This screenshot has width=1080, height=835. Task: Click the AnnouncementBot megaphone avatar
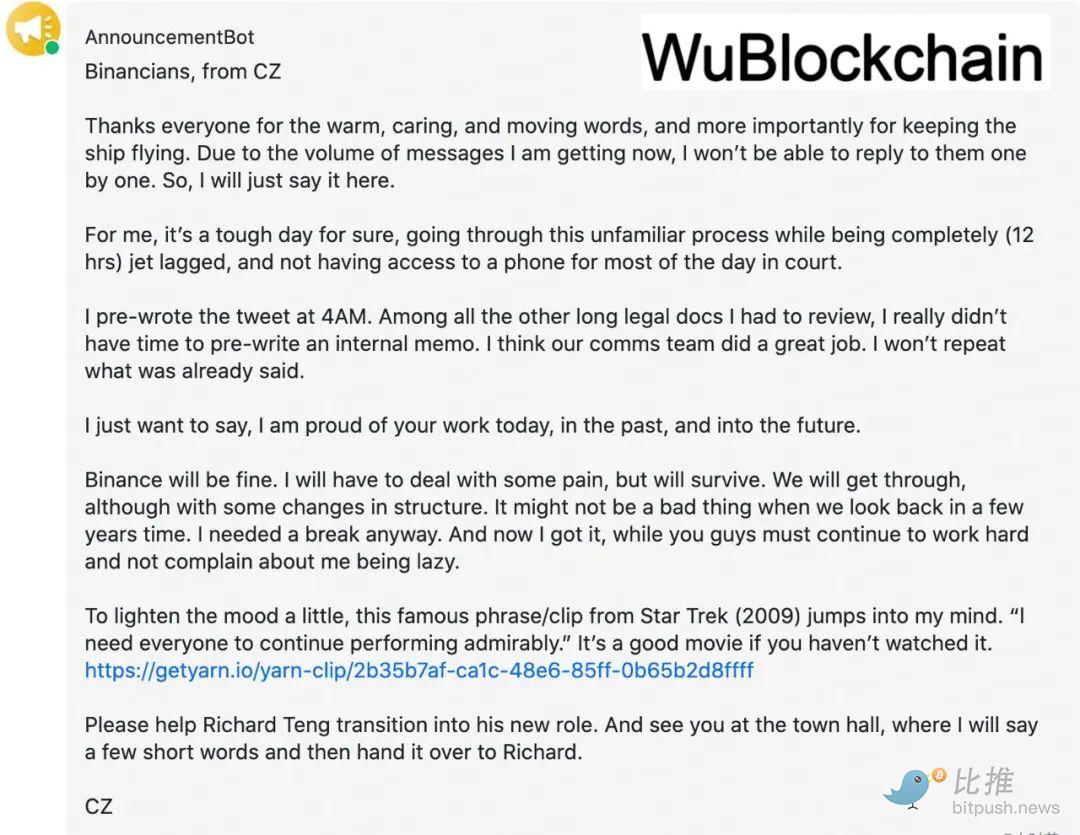[33, 30]
